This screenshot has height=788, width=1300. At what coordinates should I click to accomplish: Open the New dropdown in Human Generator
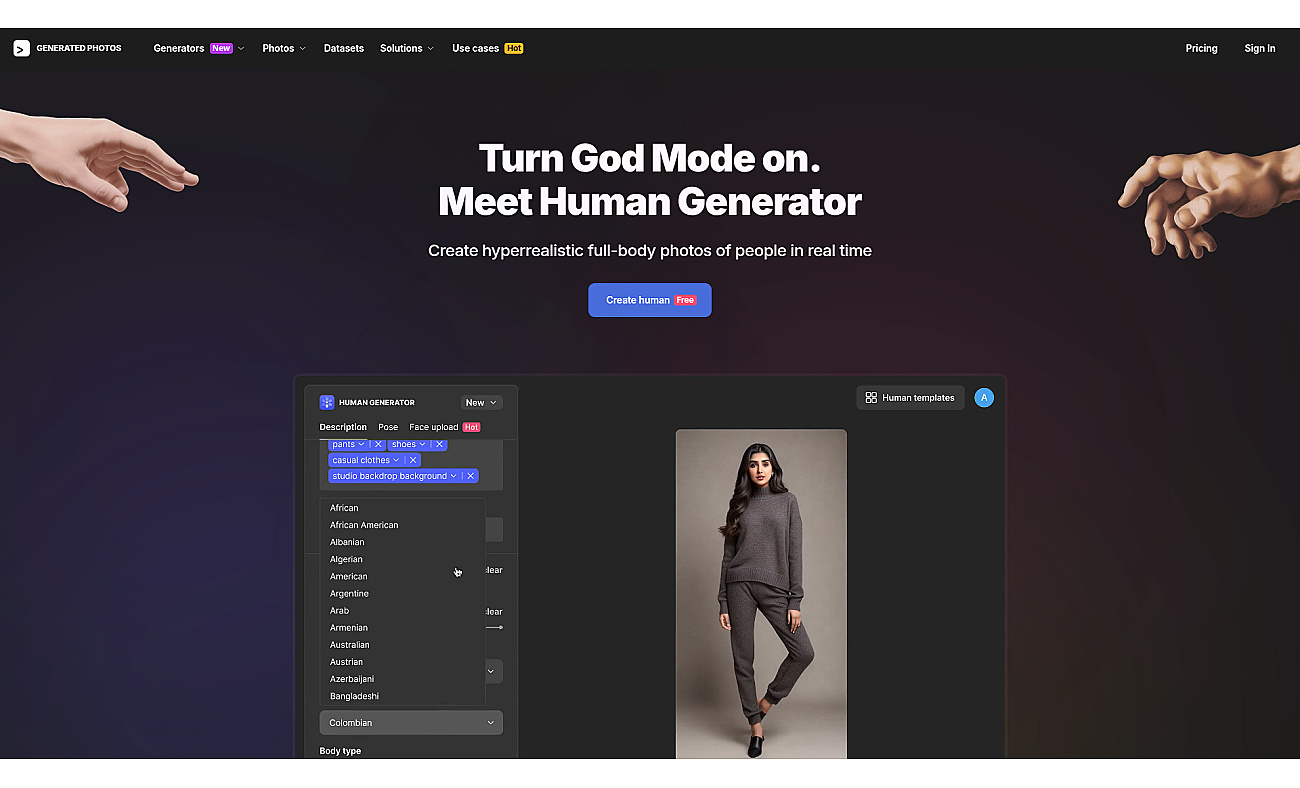pyautogui.click(x=481, y=402)
